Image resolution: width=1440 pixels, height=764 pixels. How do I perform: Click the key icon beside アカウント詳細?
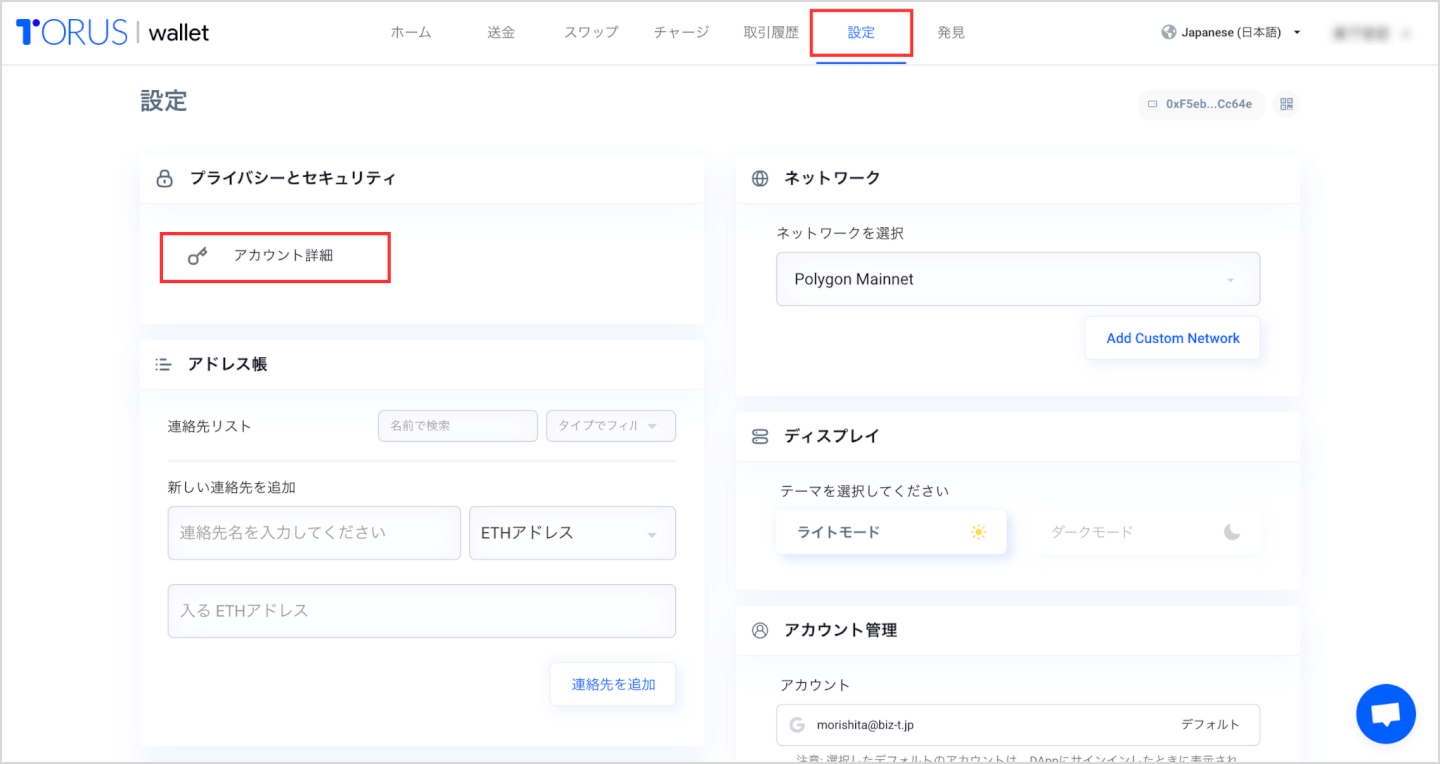[x=197, y=256]
